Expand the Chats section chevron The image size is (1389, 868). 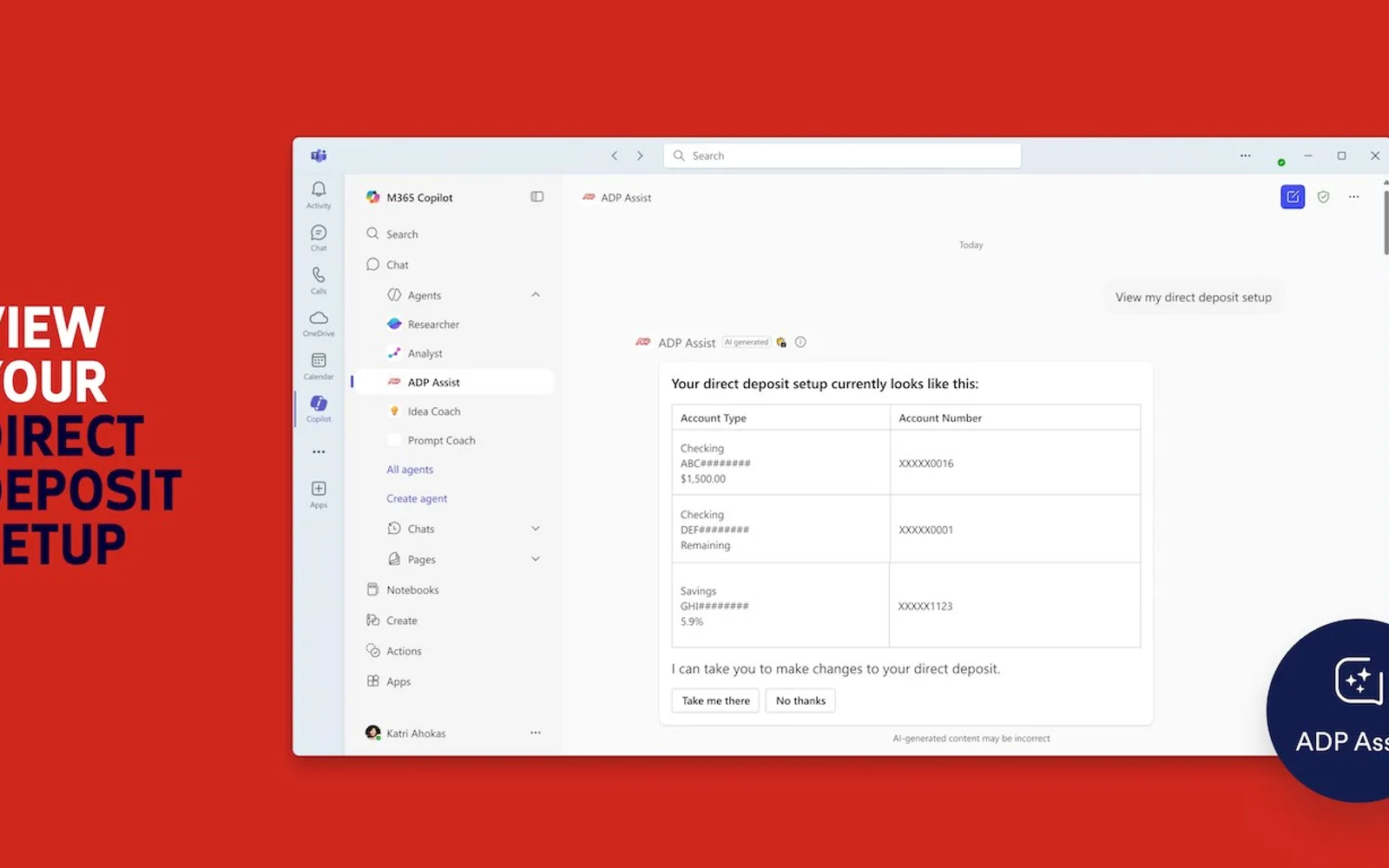[x=536, y=529]
